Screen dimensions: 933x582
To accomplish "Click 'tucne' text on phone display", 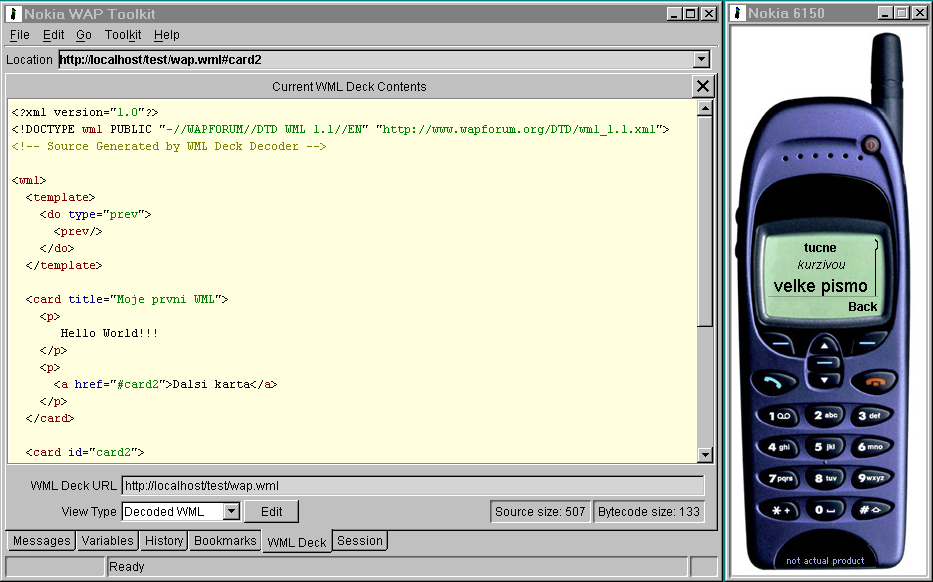I will click(820, 248).
